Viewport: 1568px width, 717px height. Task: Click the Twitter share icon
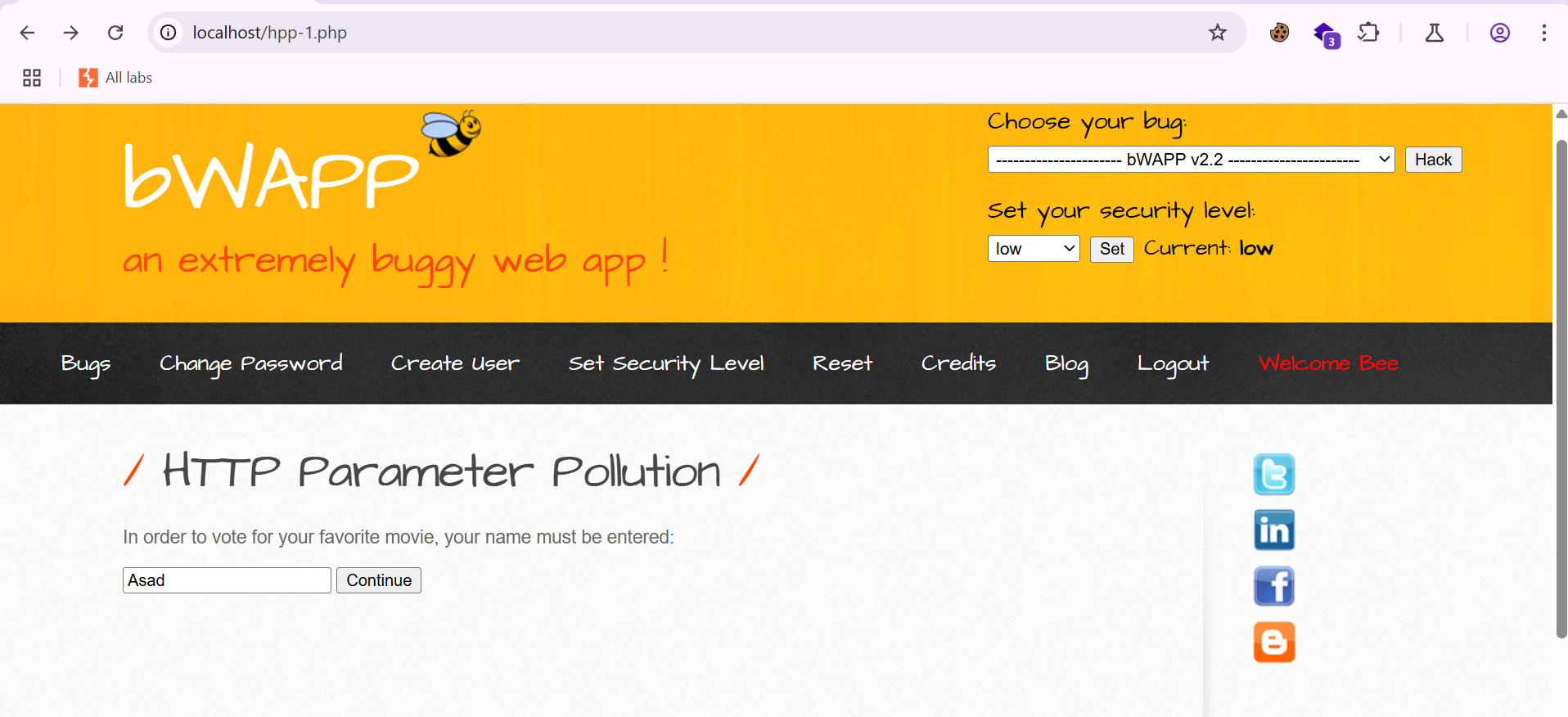[x=1273, y=475]
